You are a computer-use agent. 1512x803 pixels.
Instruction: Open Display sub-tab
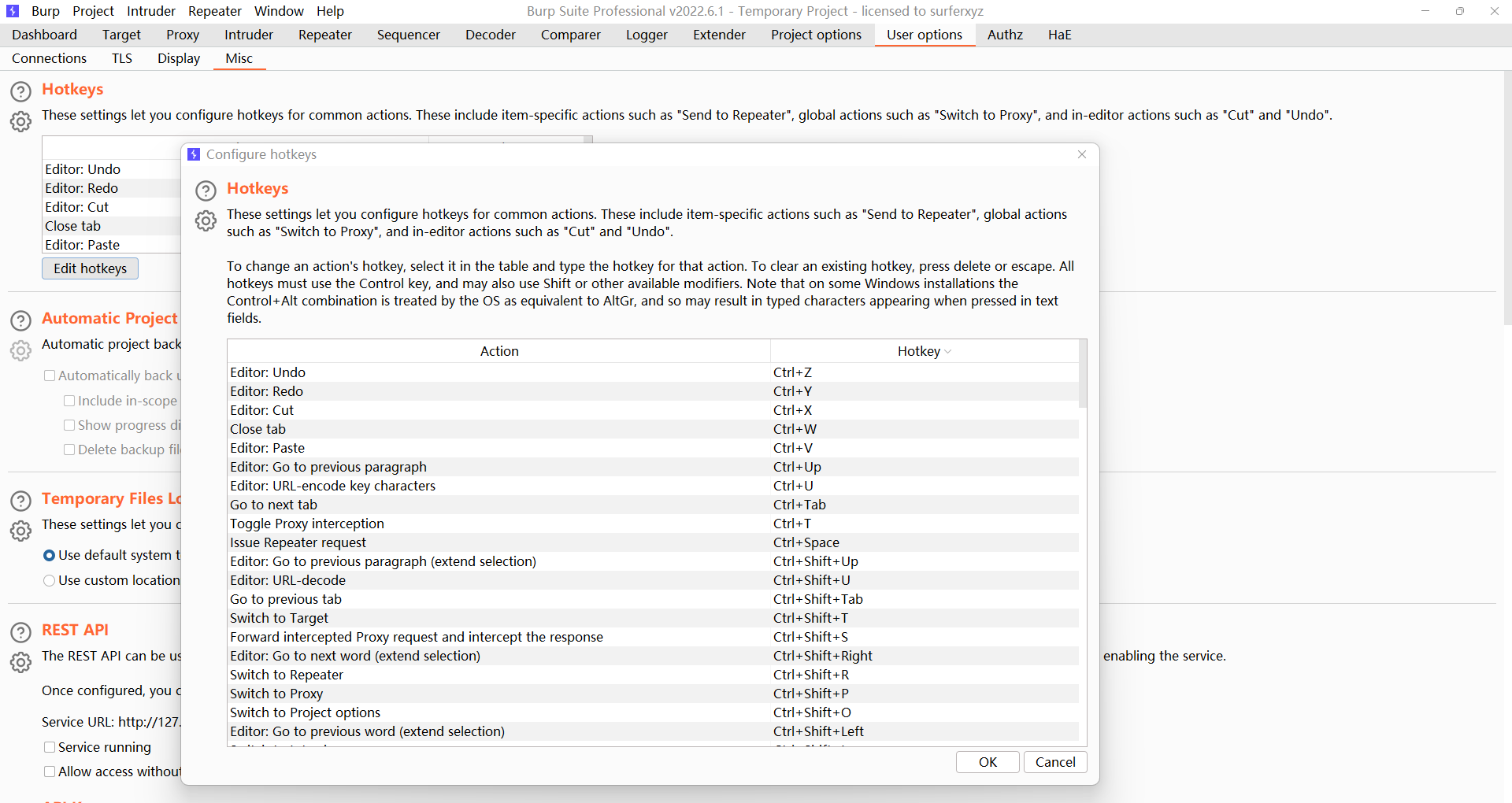point(179,58)
